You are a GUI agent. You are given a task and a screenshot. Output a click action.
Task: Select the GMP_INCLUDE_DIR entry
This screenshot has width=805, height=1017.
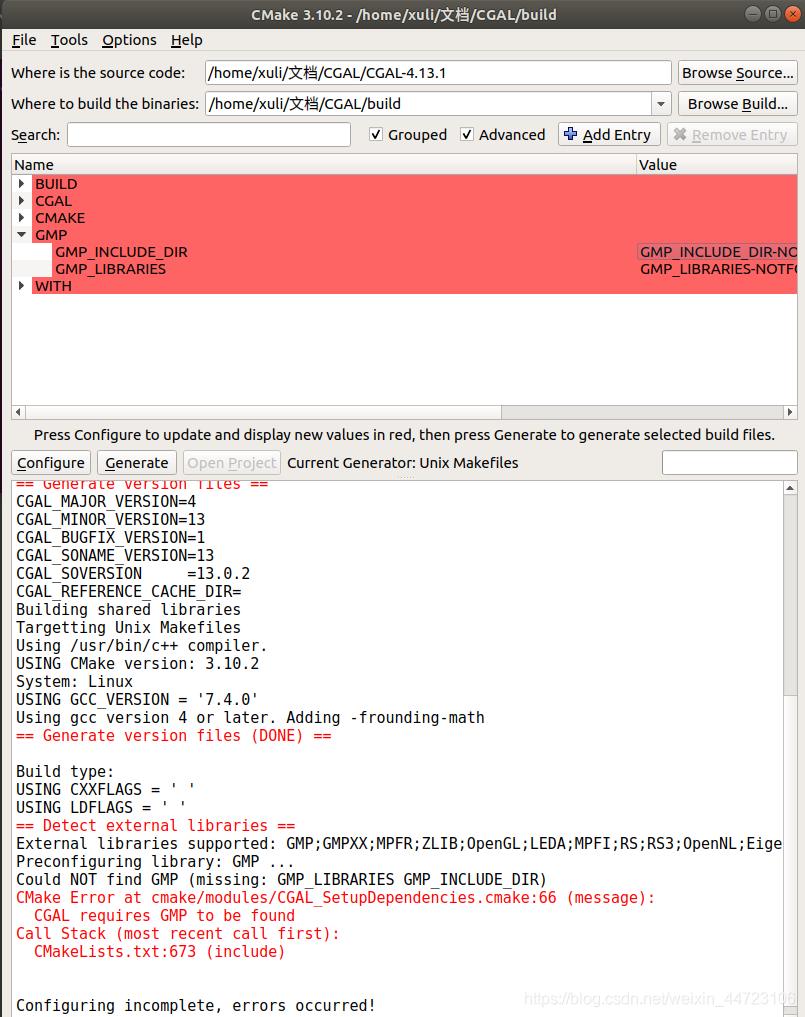[x=121, y=252]
